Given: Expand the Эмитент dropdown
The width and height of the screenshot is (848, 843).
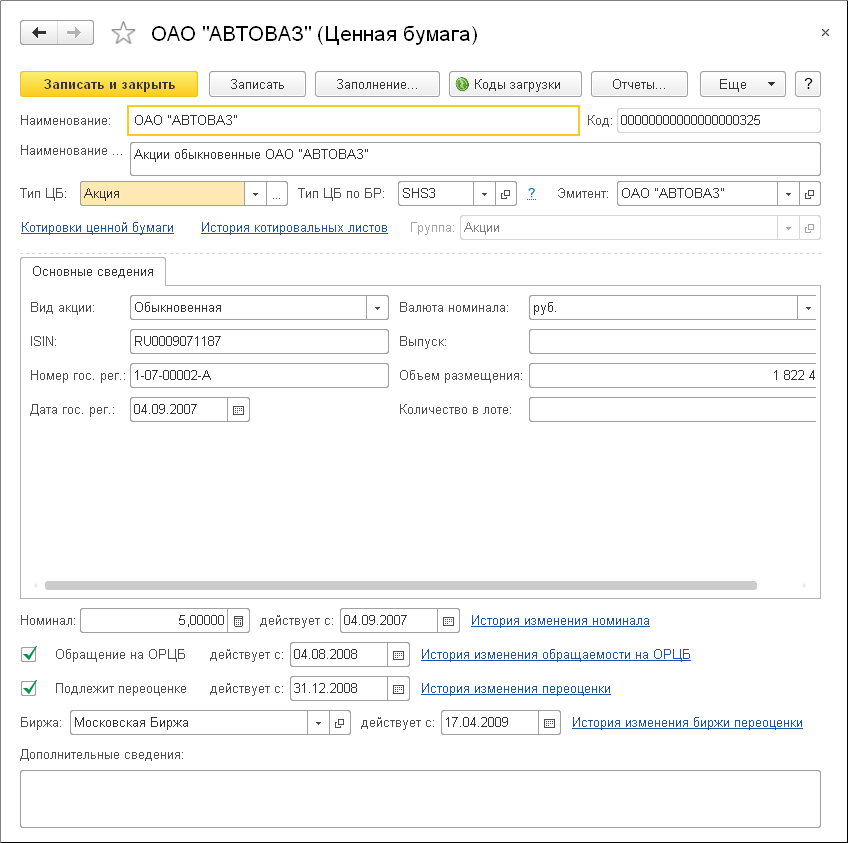Looking at the screenshot, I should coord(789,194).
